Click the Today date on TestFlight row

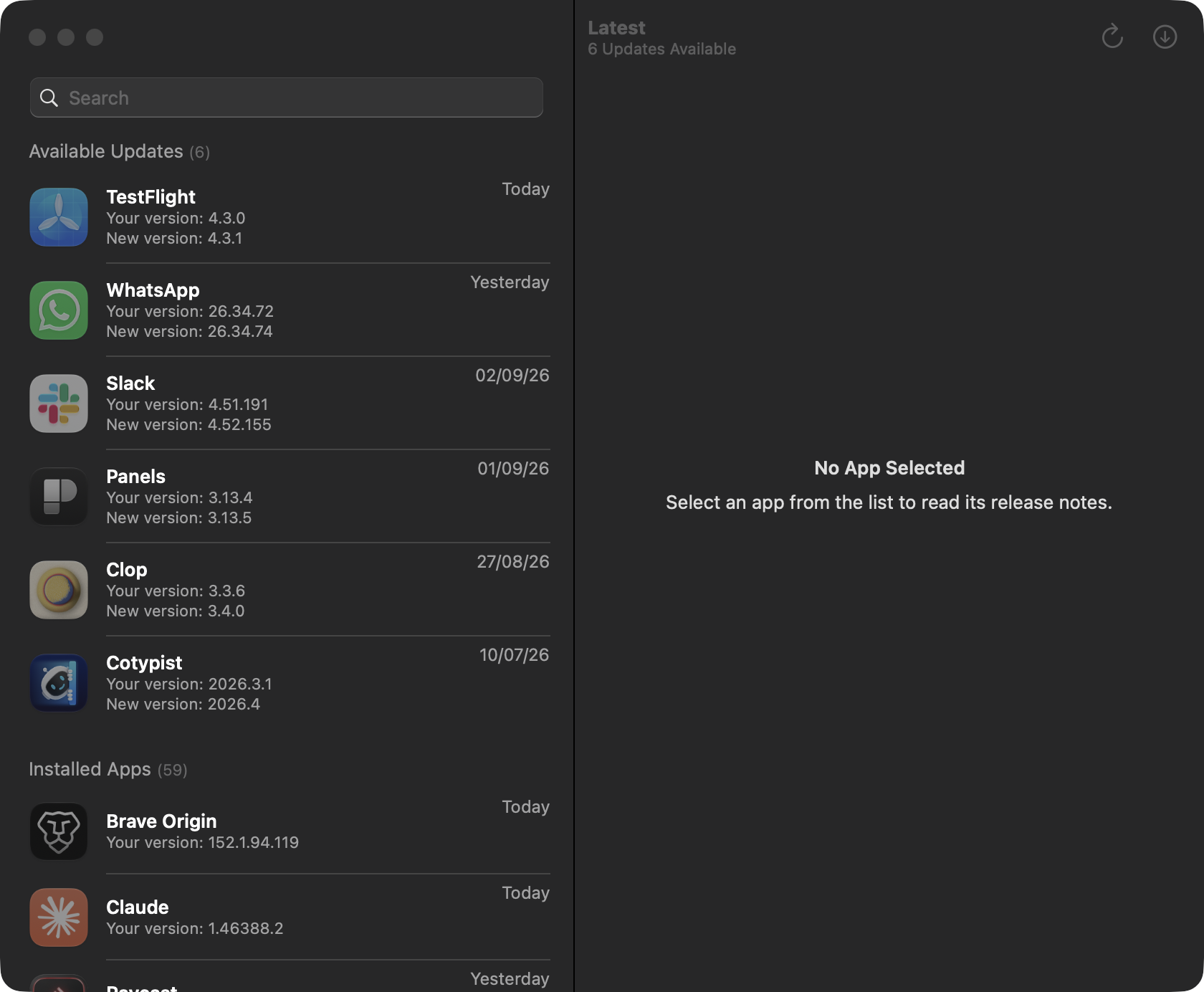tap(525, 189)
